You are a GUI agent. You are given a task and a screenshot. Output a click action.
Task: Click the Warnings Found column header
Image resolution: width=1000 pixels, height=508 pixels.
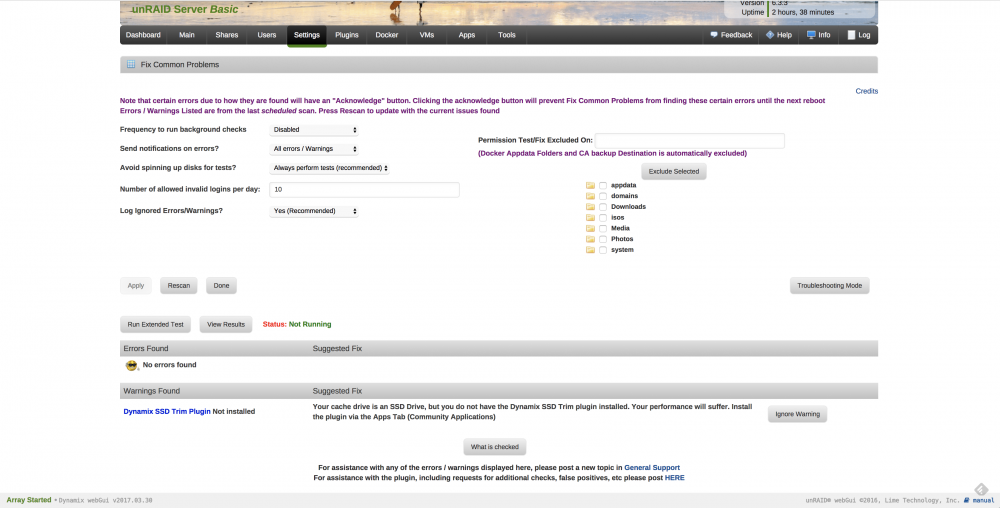152,391
